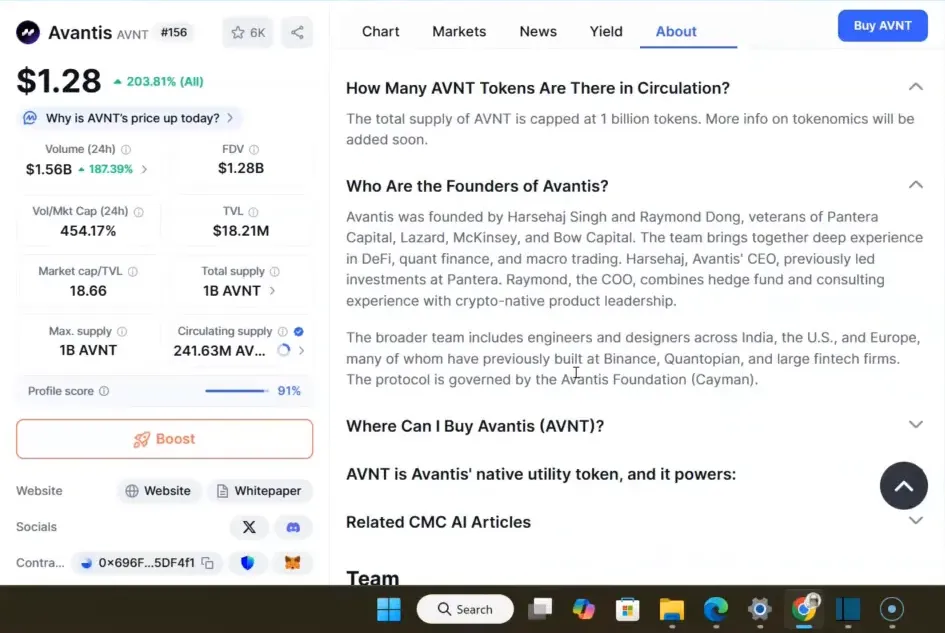Click the #156 rank badge

174,33
